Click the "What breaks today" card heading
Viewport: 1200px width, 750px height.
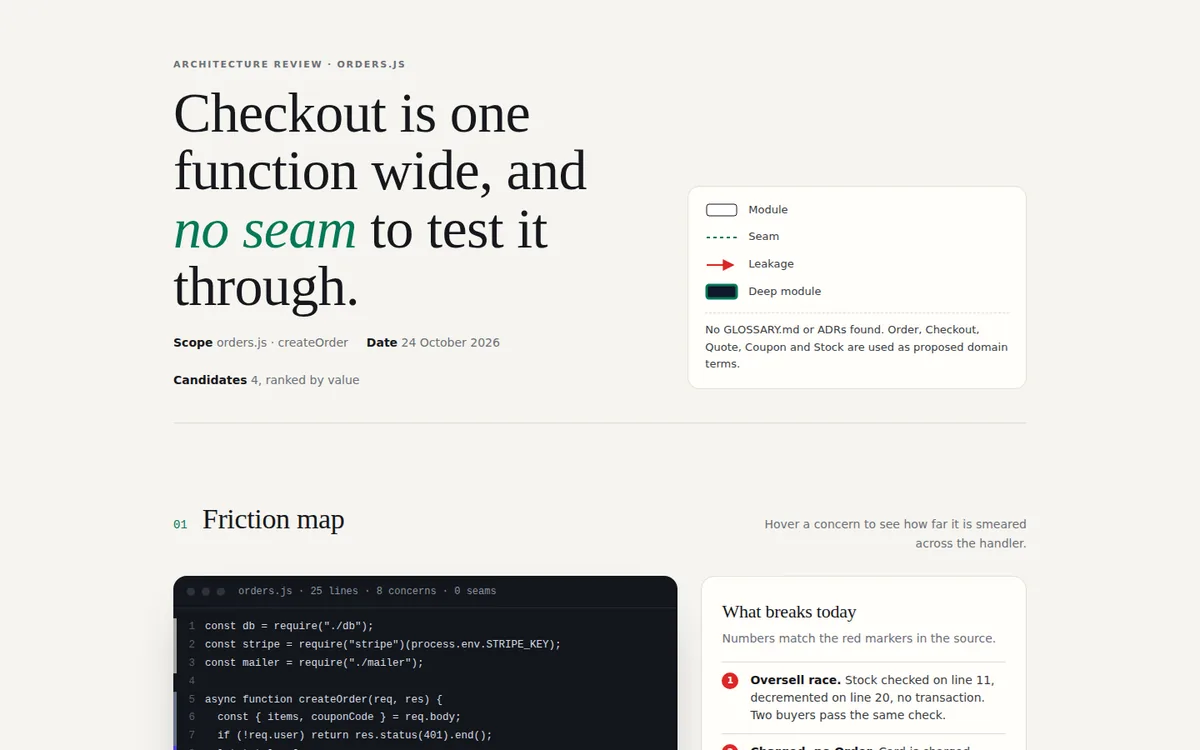(789, 612)
